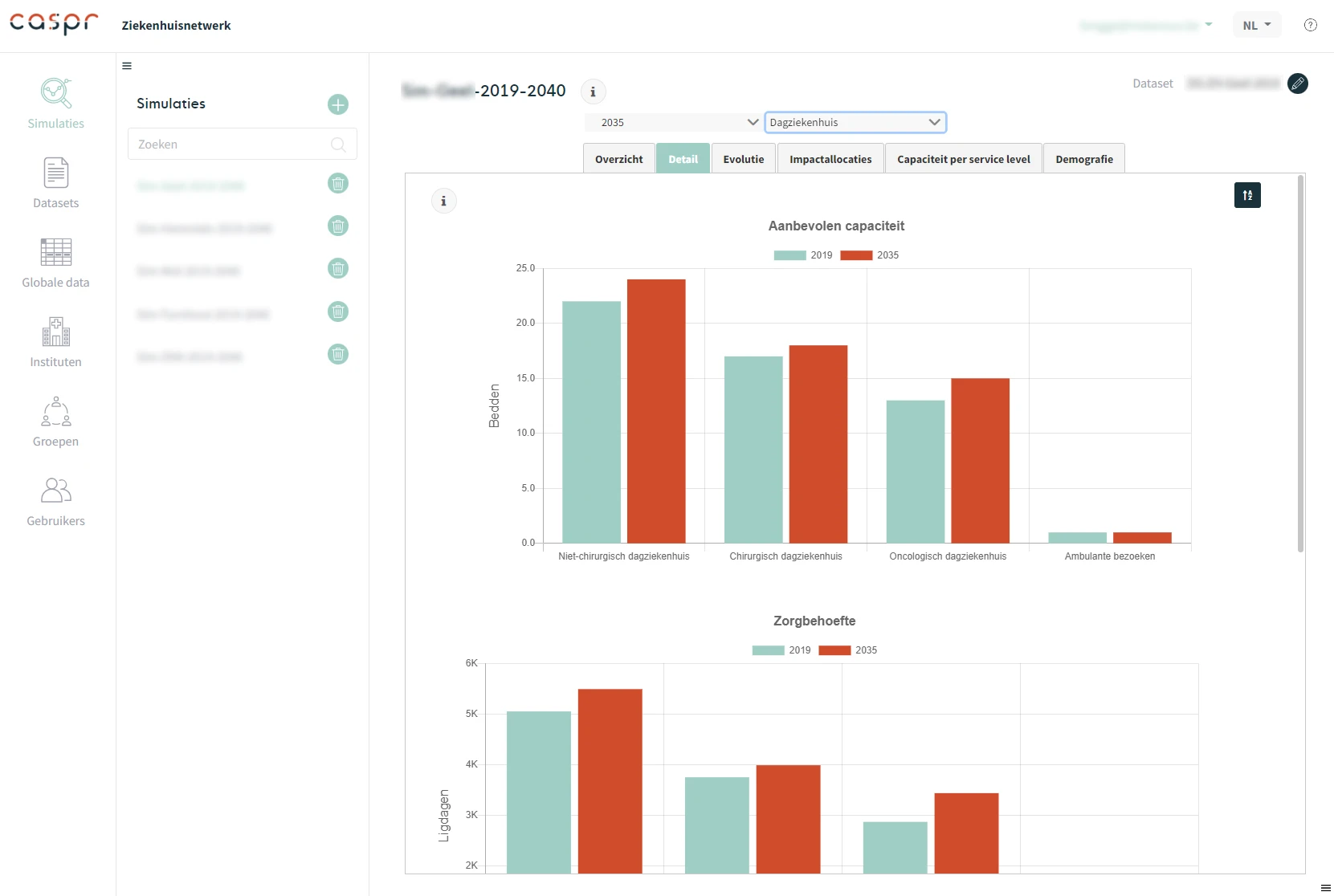Screen dimensions: 1334x896
Task: Click the sort order button on chart
Action: [x=1246, y=195]
